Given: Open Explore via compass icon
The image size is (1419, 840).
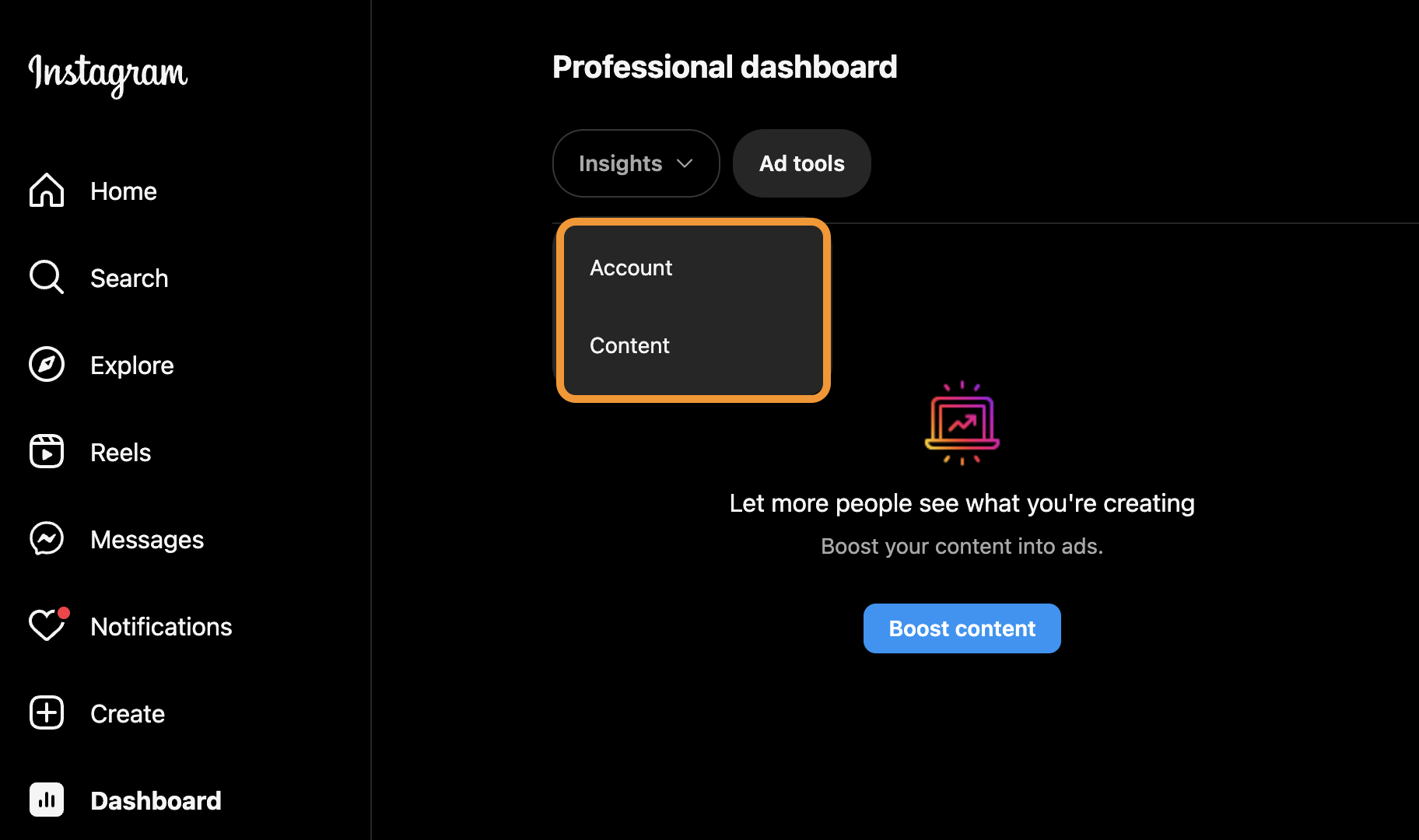Looking at the screenshot, I should 47,365.
